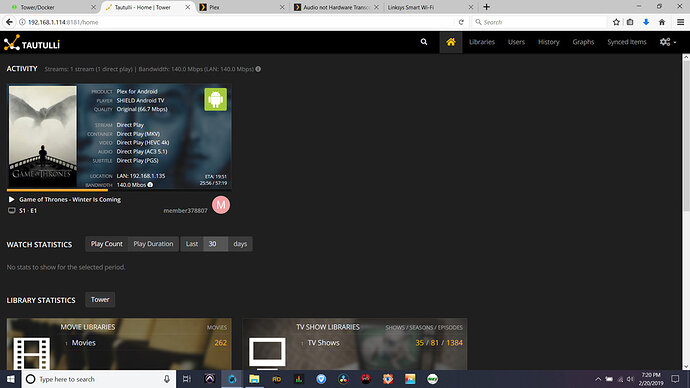Open the Synced Items nav item
This screenshot has height=388, width=690.
point(627,42)
